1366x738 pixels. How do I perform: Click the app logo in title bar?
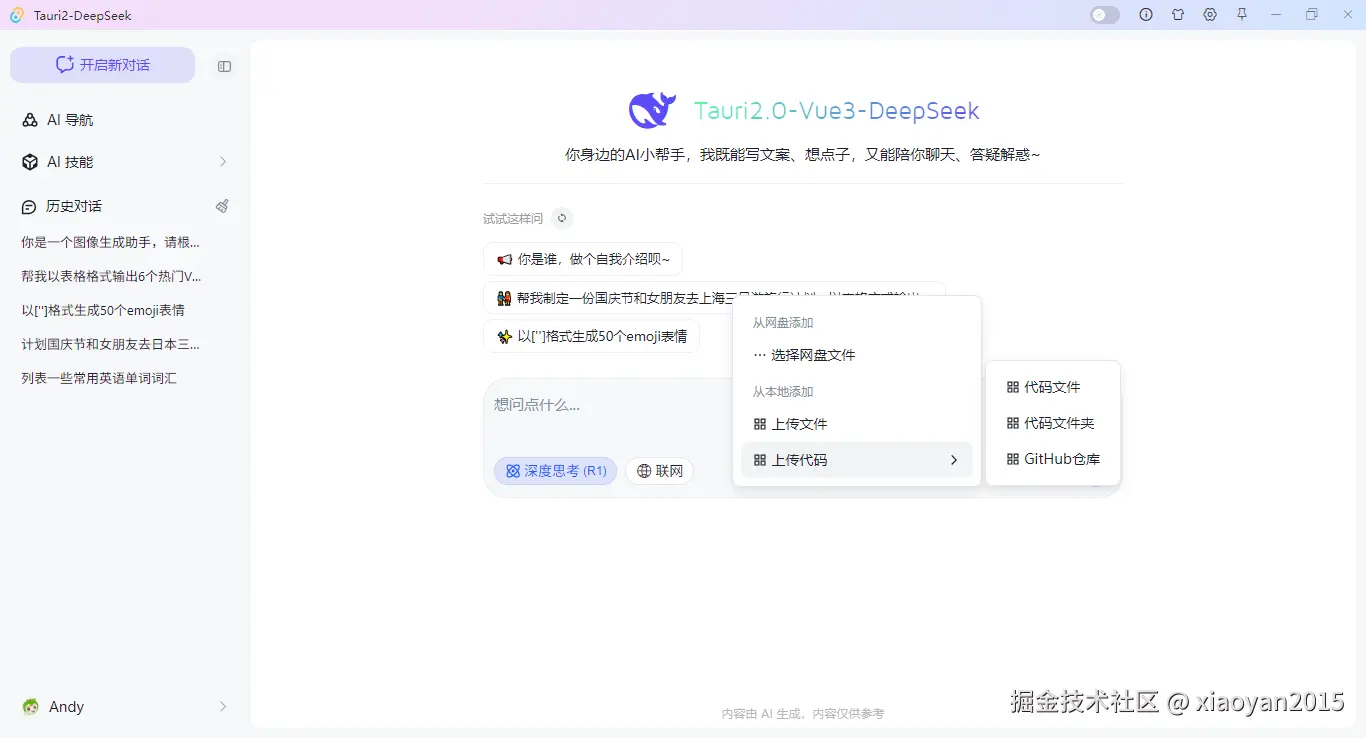tap(17, 15)
